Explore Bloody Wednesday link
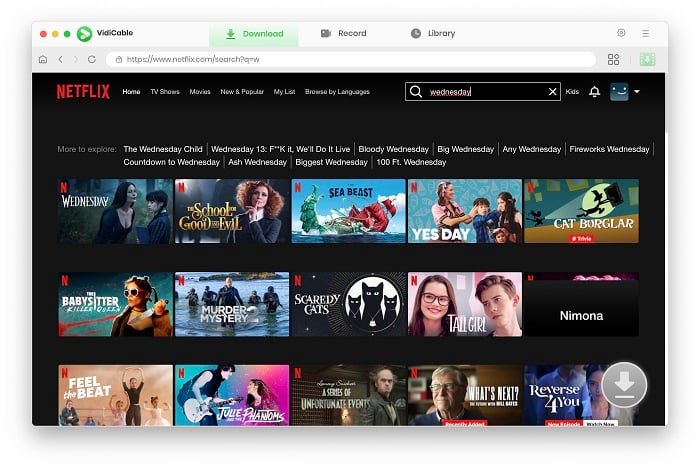The height and width of the screenshot is (468, 700). (393, 149)
